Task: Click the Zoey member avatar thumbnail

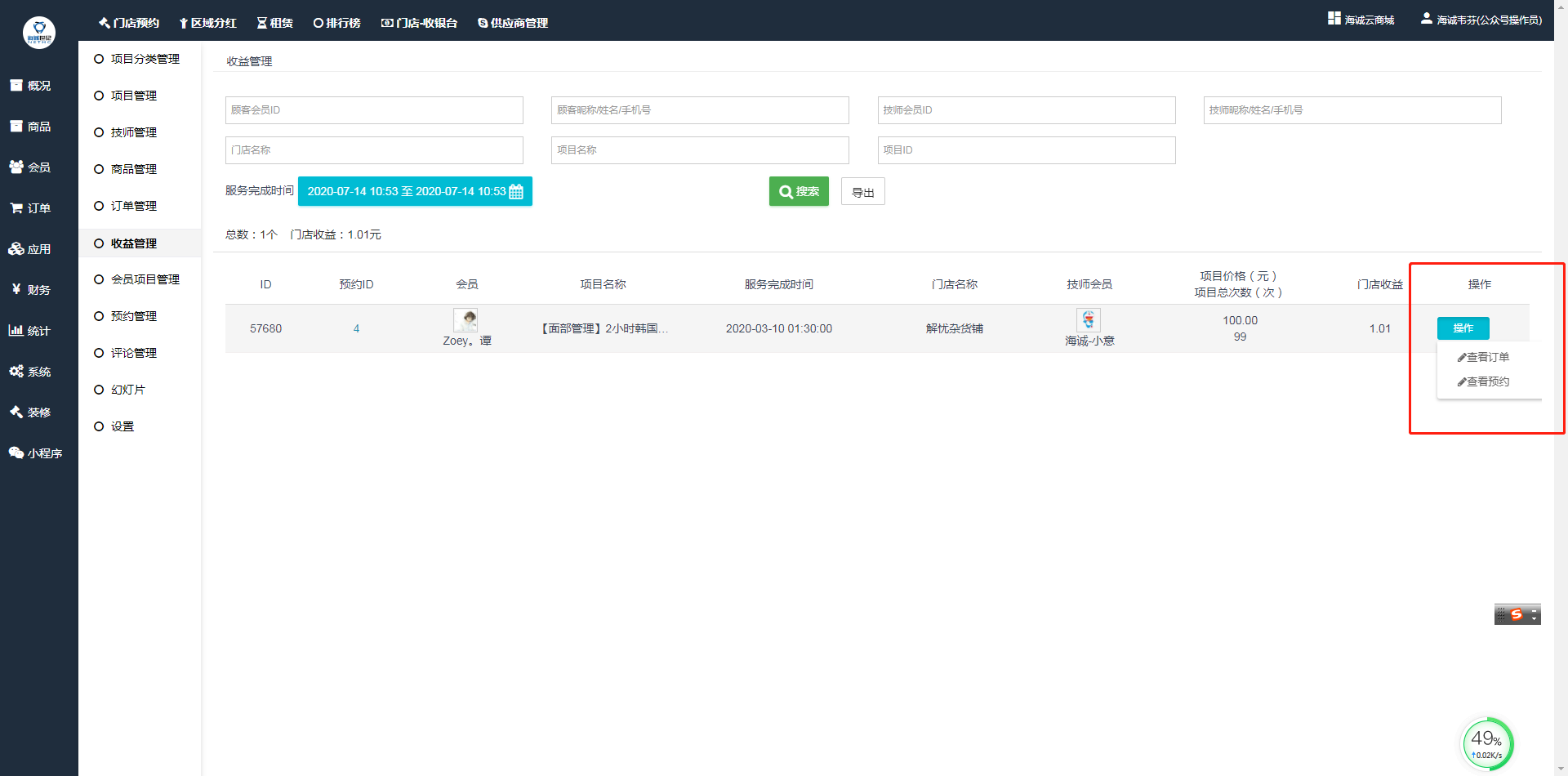Action: click(x=465, y=319)
